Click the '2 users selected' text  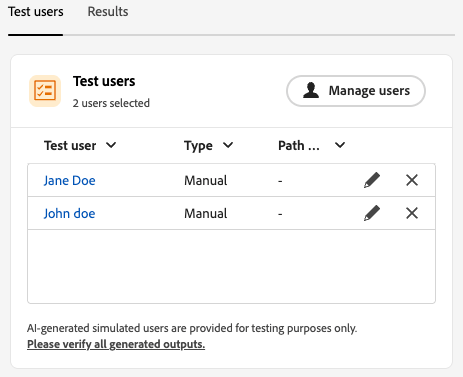coord(111,103)
